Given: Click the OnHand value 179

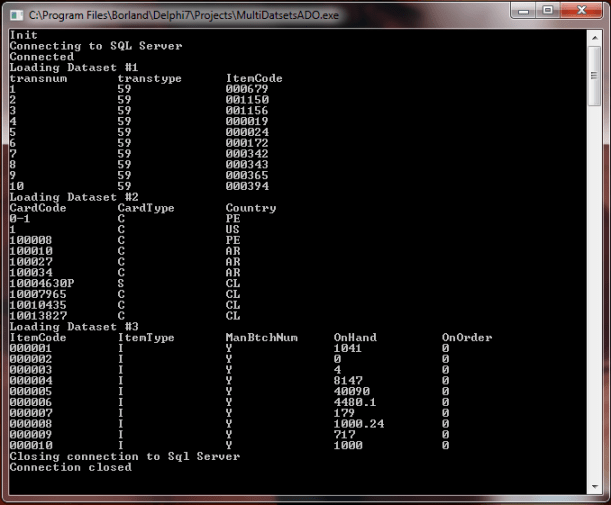Looking at the screenshot, I should [344, 413].
